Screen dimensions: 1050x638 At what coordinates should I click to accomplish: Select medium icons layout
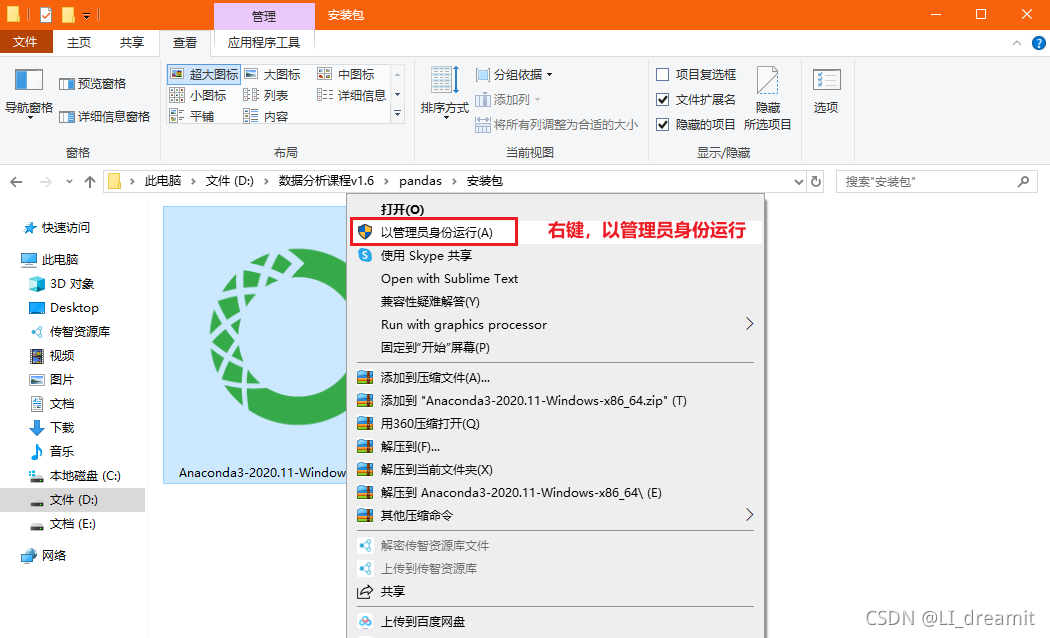point(346,74)
